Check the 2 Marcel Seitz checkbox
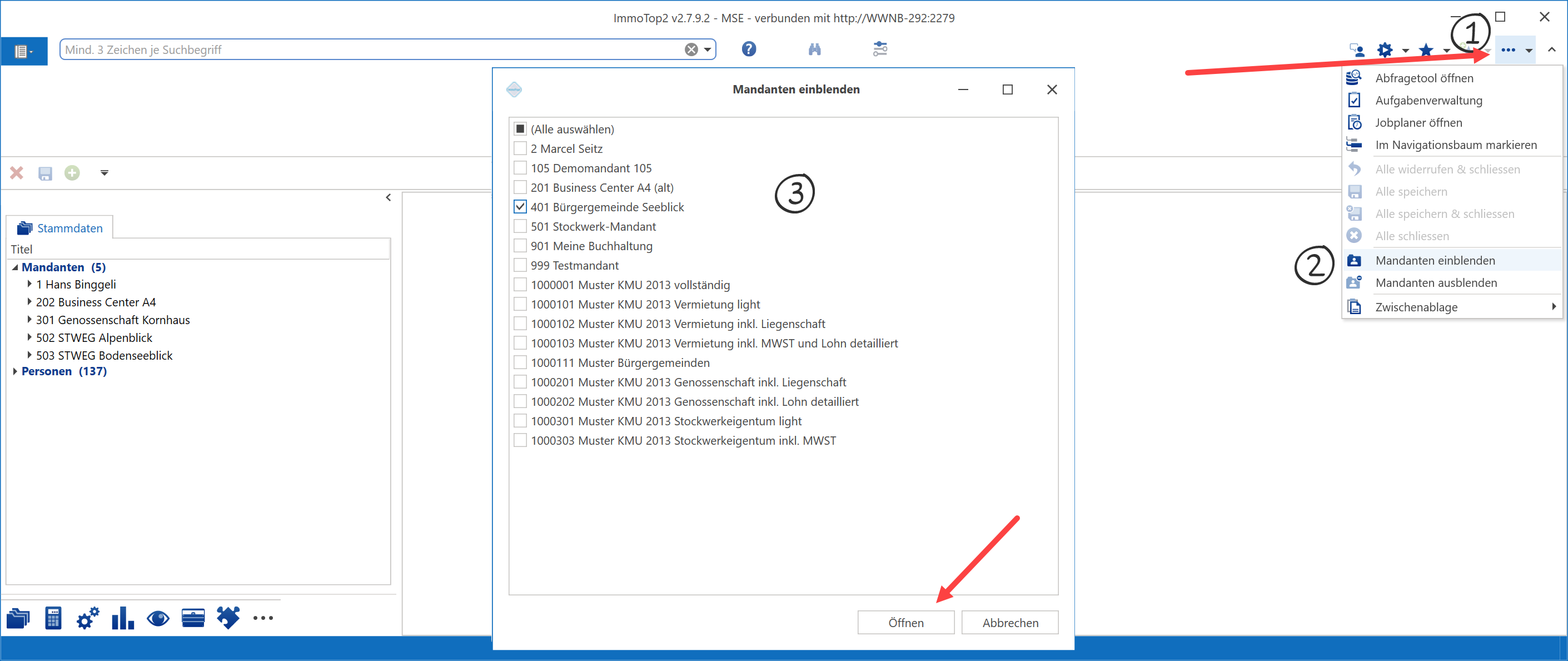 520,148
